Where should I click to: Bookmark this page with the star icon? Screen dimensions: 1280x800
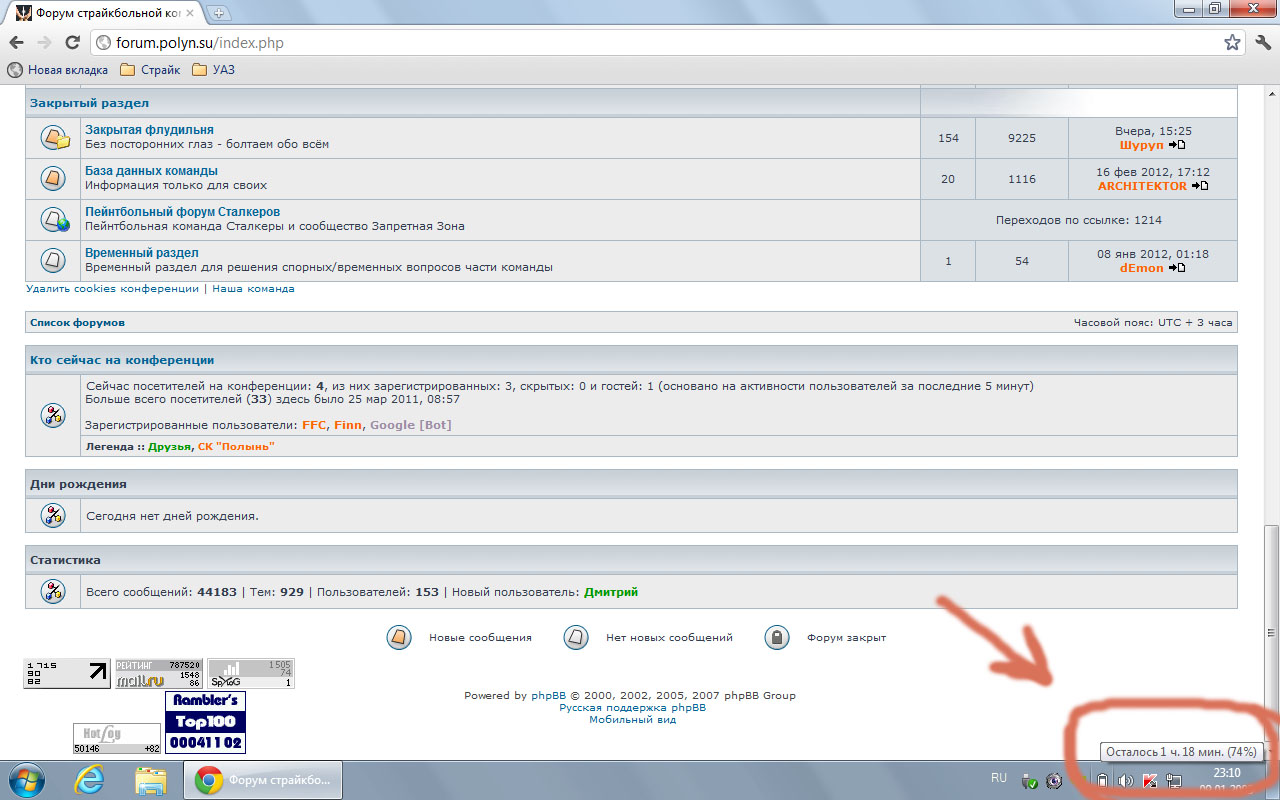click(1232, 43)
